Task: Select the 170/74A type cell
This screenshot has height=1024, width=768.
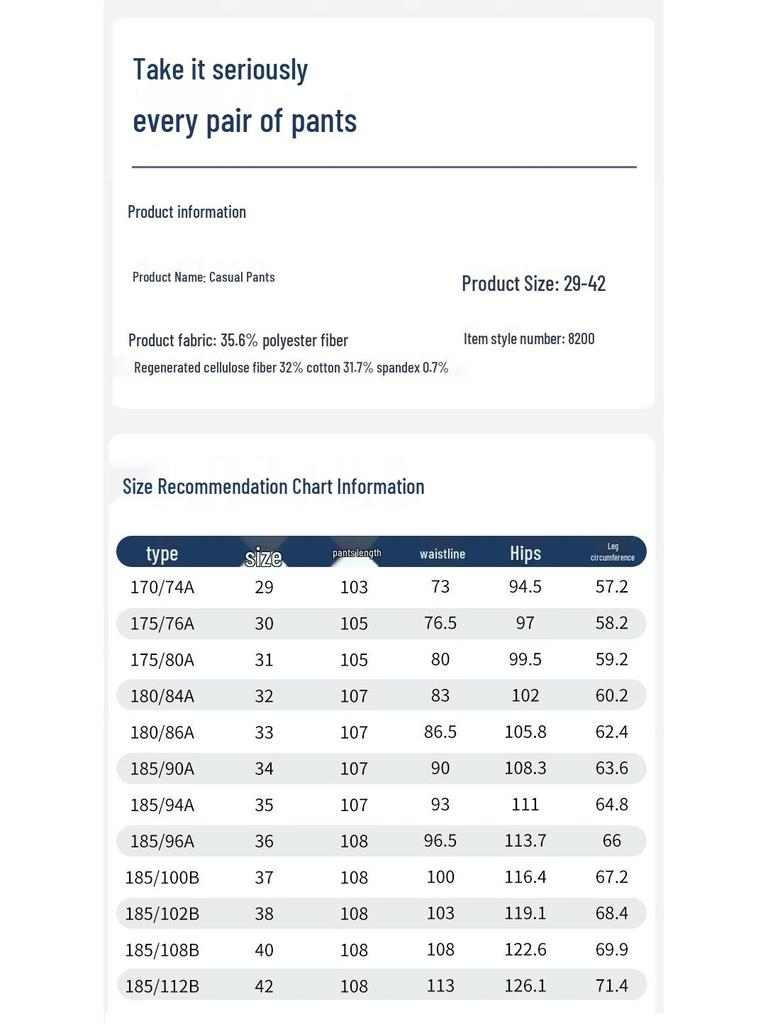Action: [x=162, y=587]
